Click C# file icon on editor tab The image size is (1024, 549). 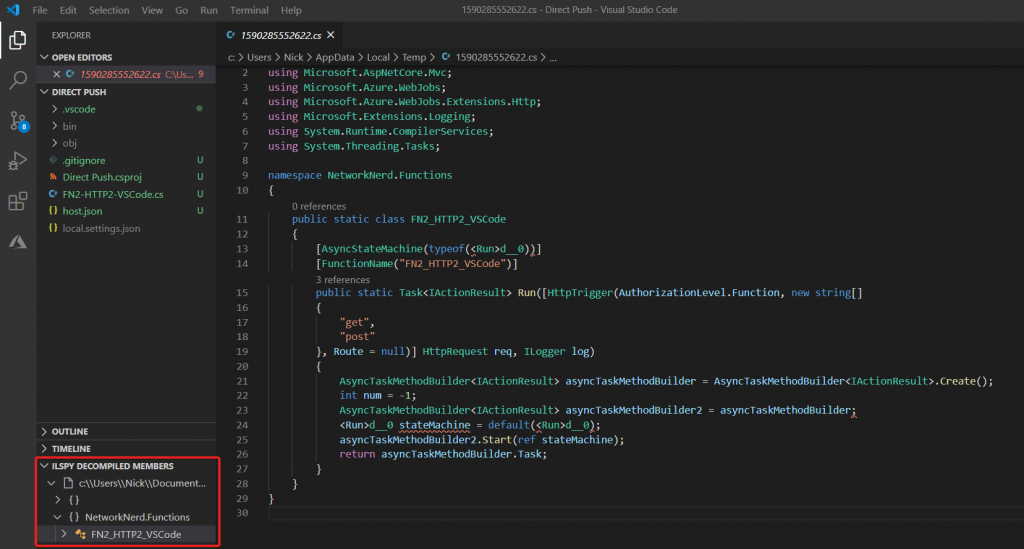[x=231, y=35]
